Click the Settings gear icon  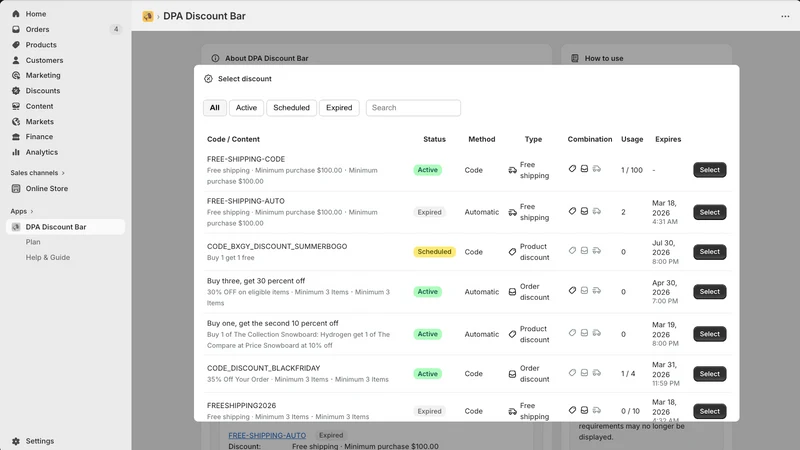[16, 441]
